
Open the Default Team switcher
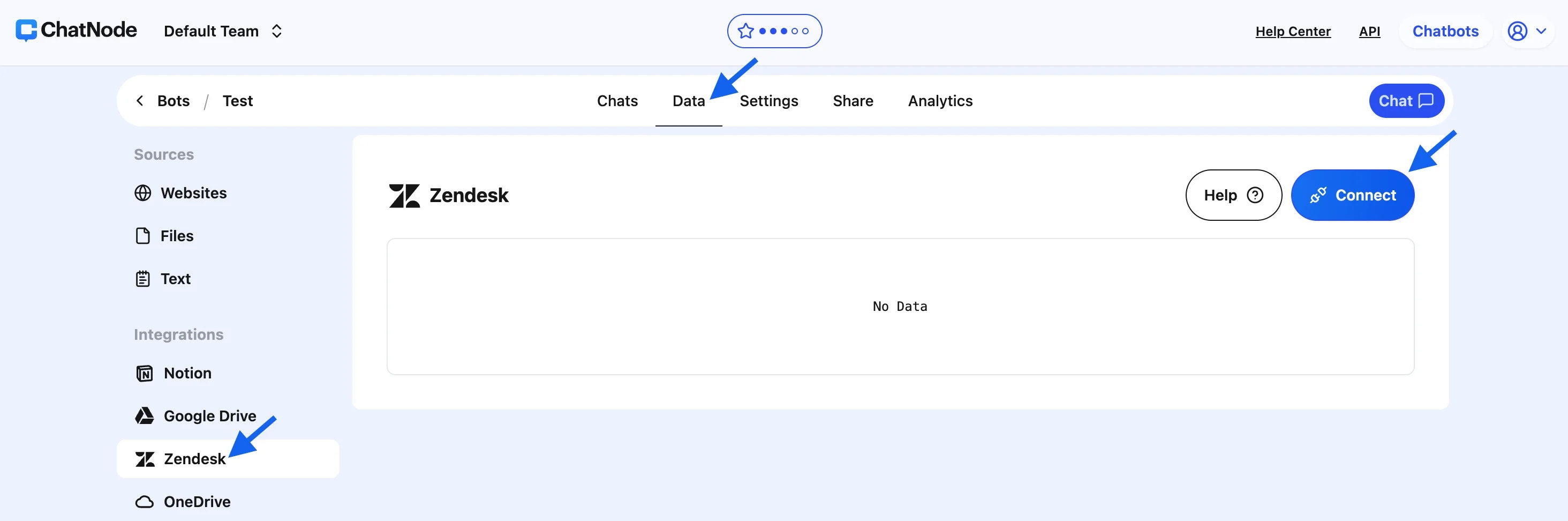point(223,31)
